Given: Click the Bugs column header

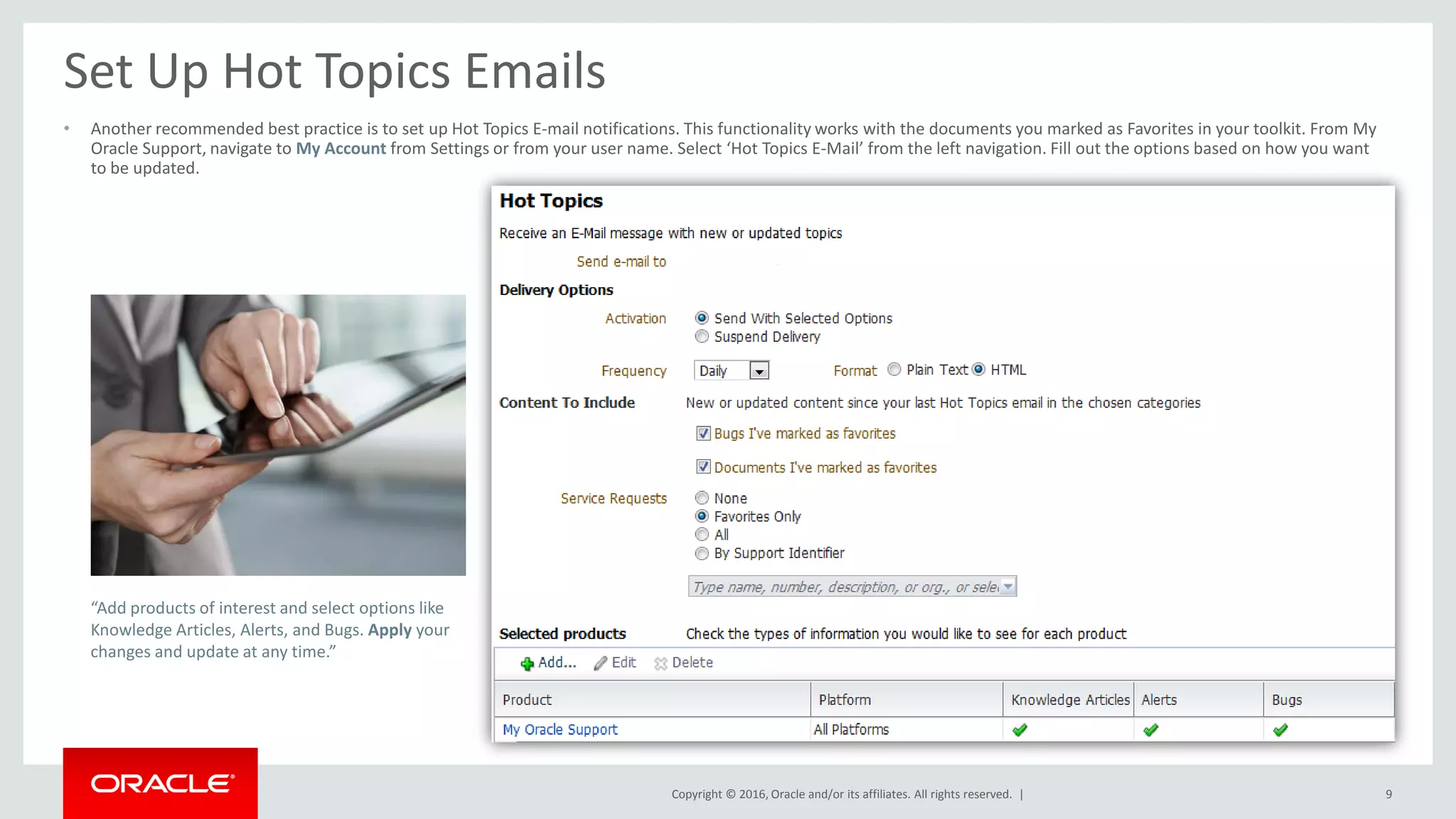Looking at the screenshot, I should tap(1329, 700).
